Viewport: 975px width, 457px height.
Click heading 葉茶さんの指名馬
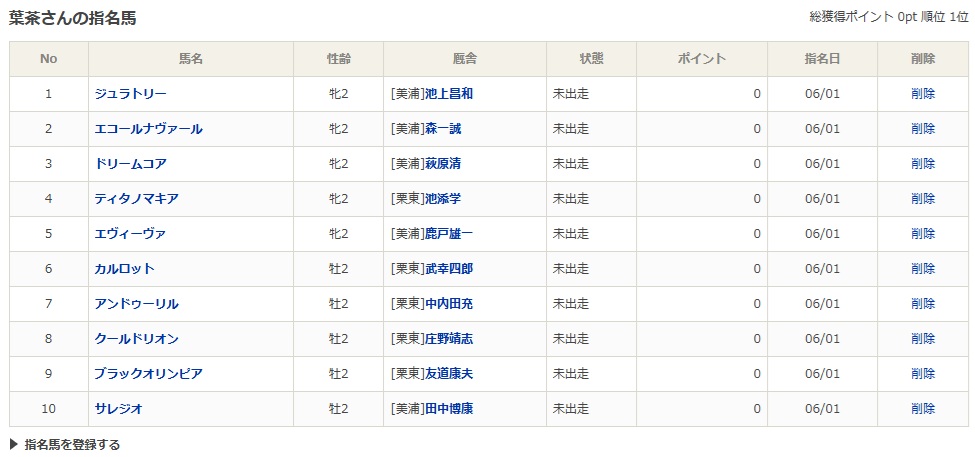pos(73,19)
